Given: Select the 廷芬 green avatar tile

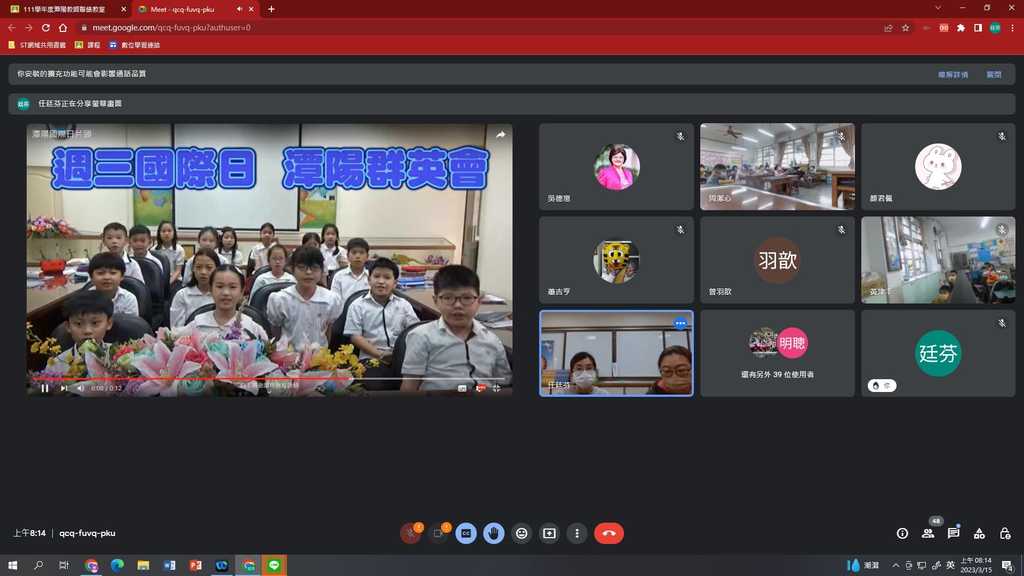Looking at the screenshot, I should 938,353.
